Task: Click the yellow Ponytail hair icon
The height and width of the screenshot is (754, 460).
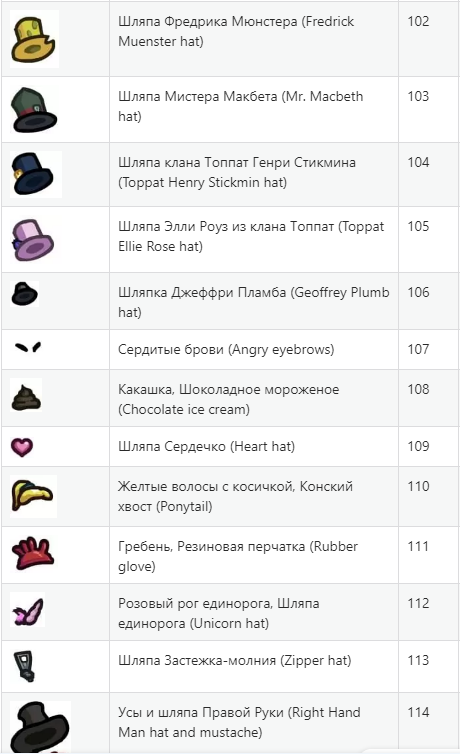Action: pyautogui.click(x=33, y=496)
